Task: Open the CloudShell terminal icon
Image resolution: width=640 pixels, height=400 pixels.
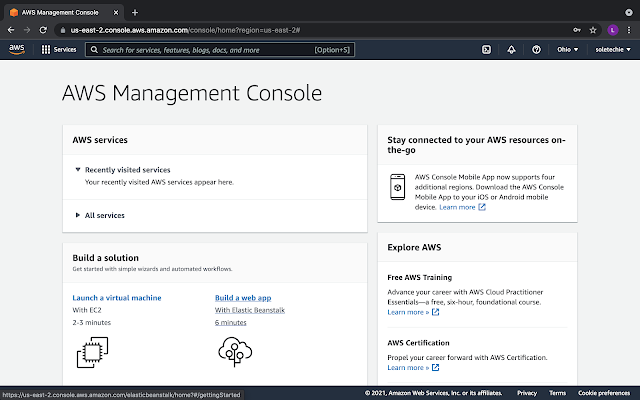Action: pyautogui.click(x=486, y=49)
